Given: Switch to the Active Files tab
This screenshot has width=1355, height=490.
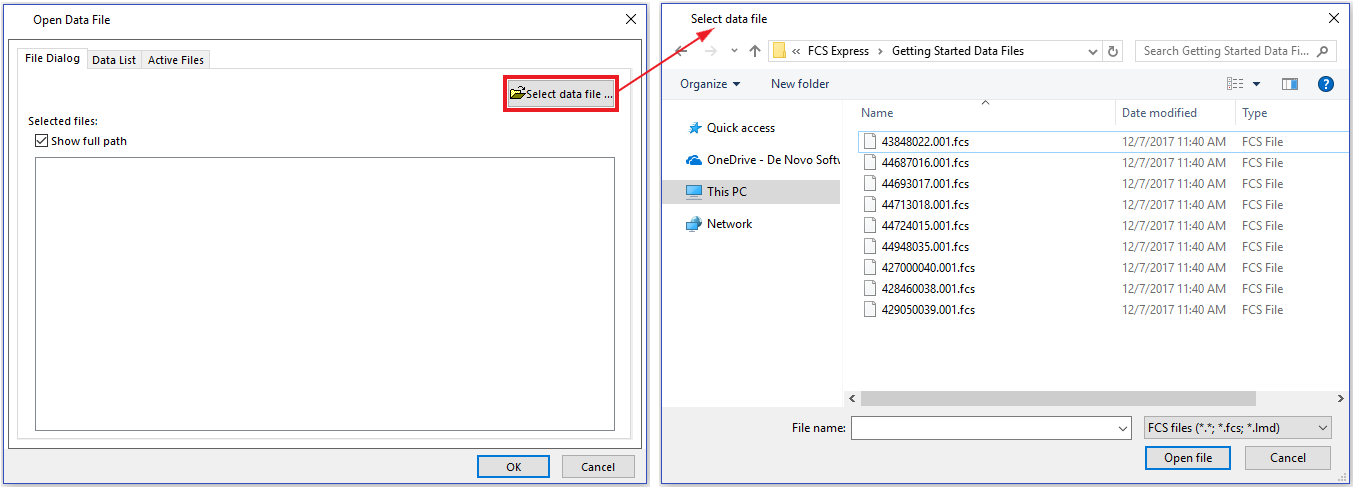Looking at the screenshot, I should click(x=176, y=60).
